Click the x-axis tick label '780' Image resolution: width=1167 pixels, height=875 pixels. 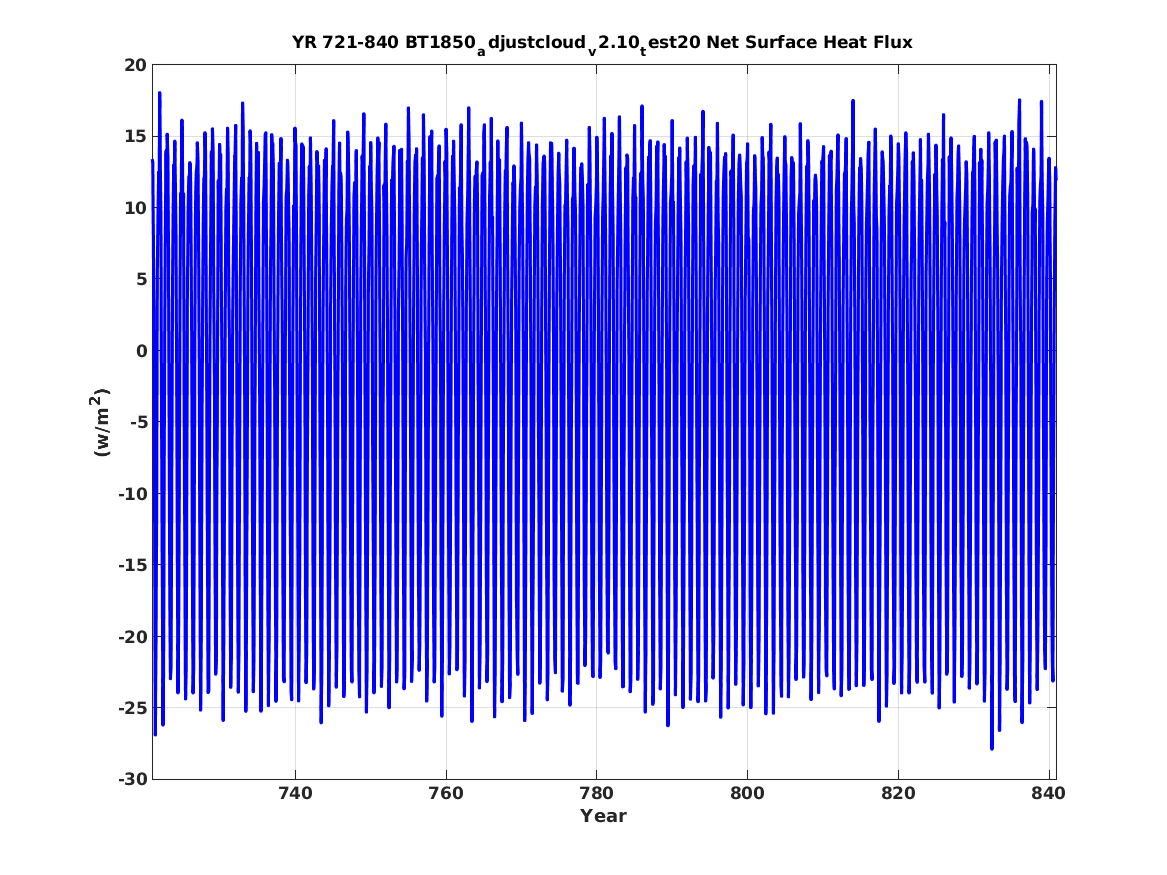pos(596,793)
